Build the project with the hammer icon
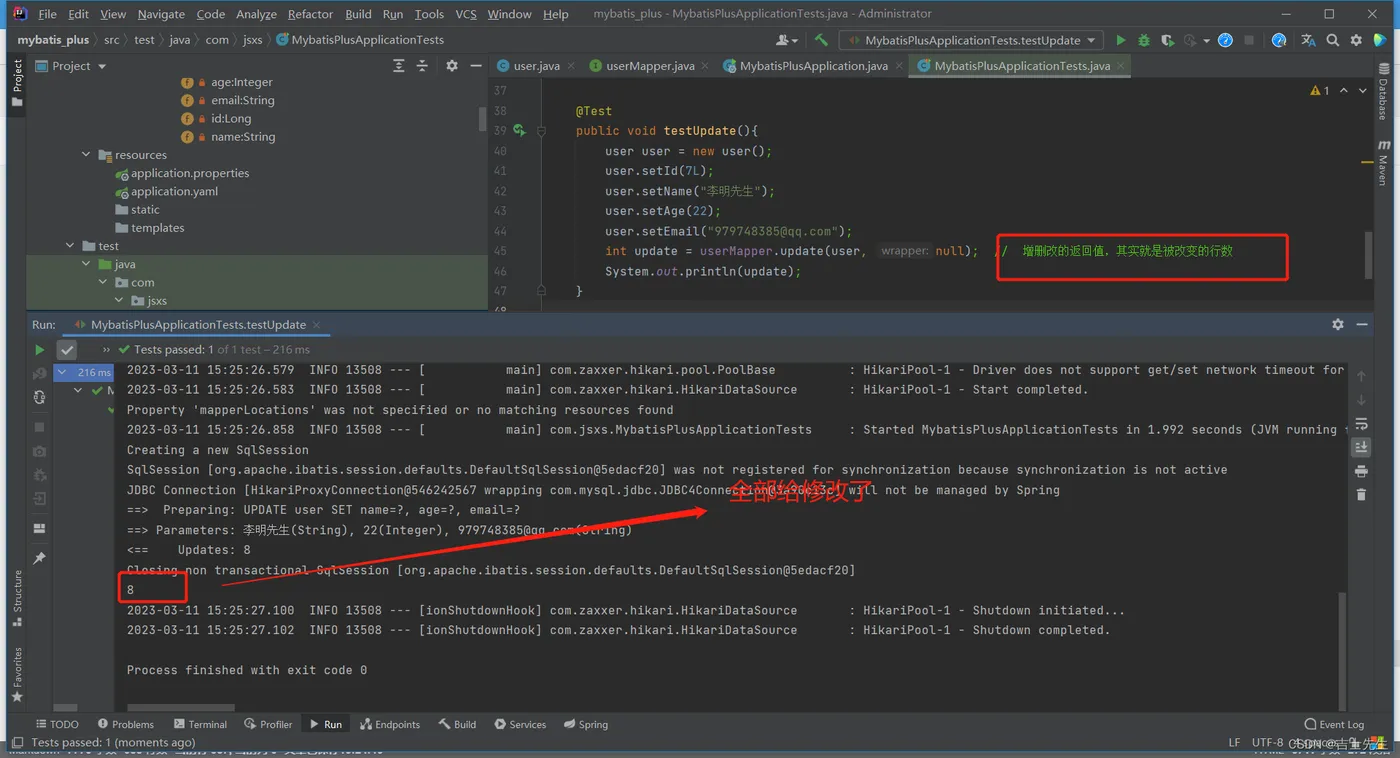 (x=821, y=40)
